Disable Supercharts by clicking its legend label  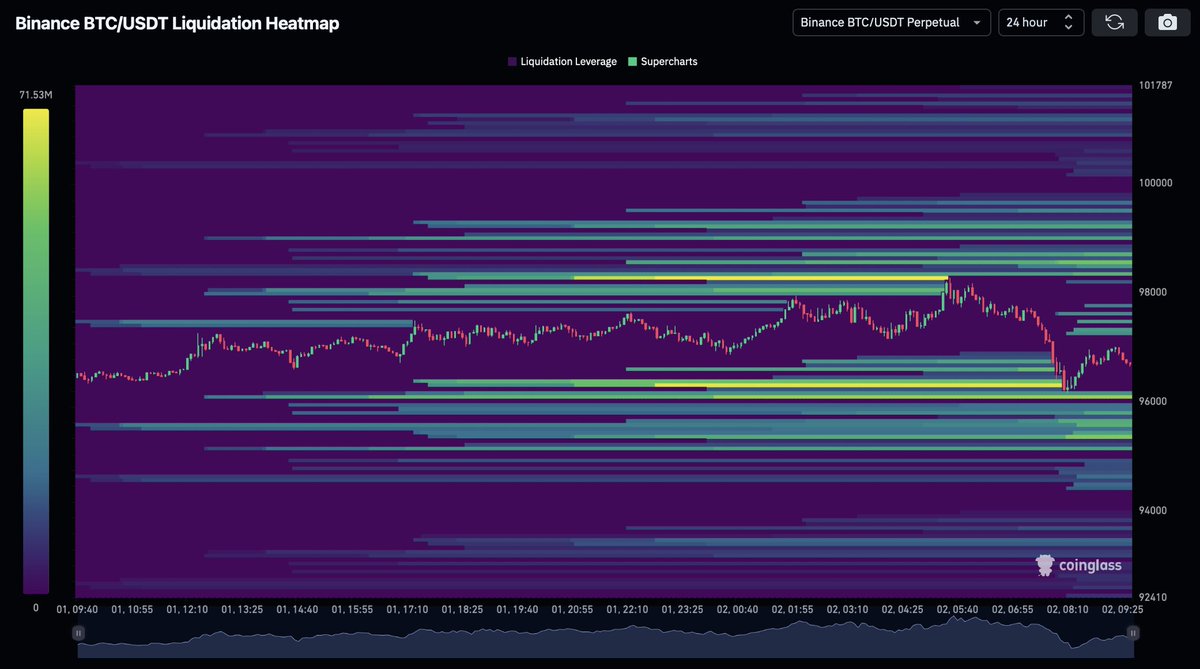point(668,61)
